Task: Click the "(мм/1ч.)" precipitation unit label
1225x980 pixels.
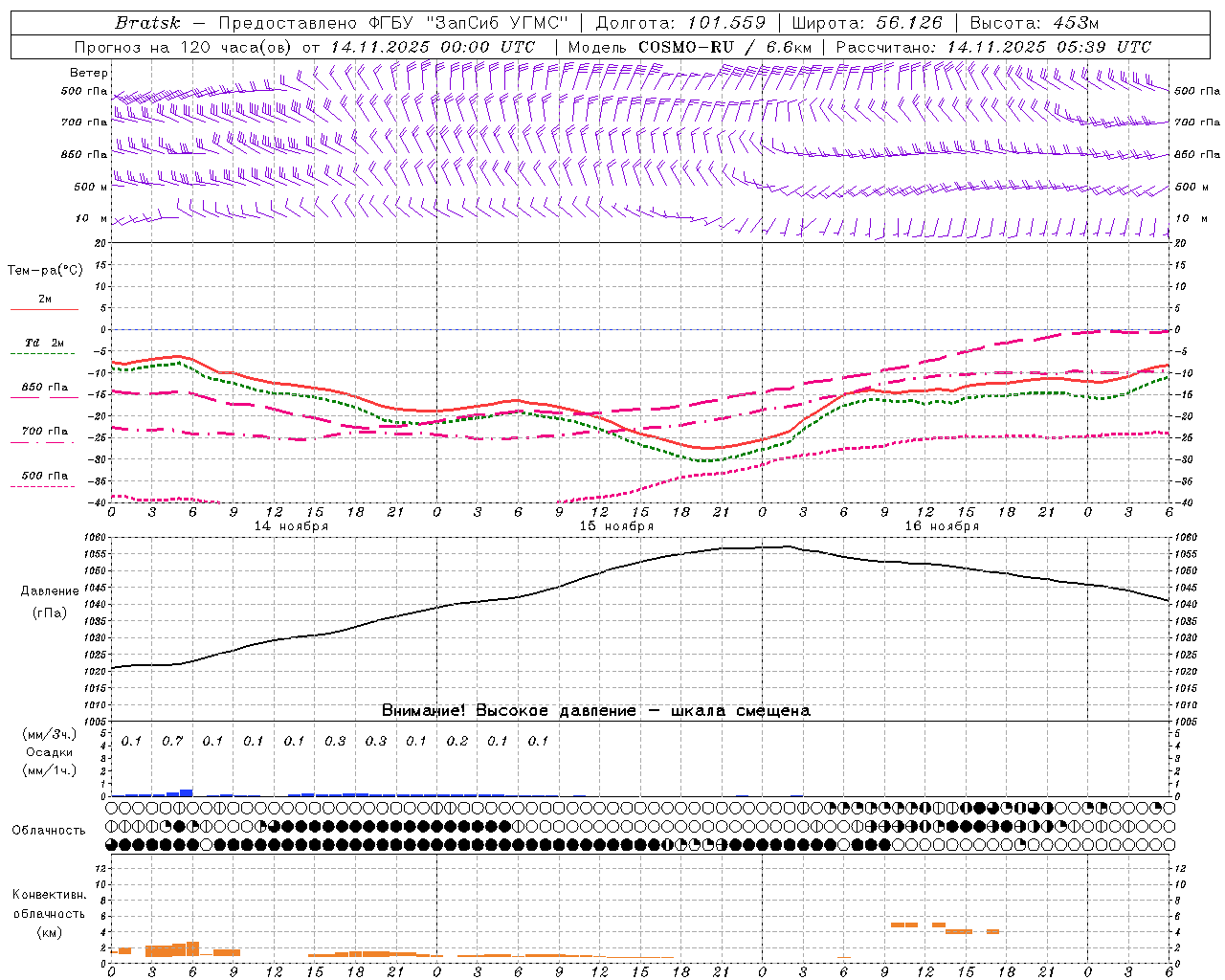Action: 50,770
